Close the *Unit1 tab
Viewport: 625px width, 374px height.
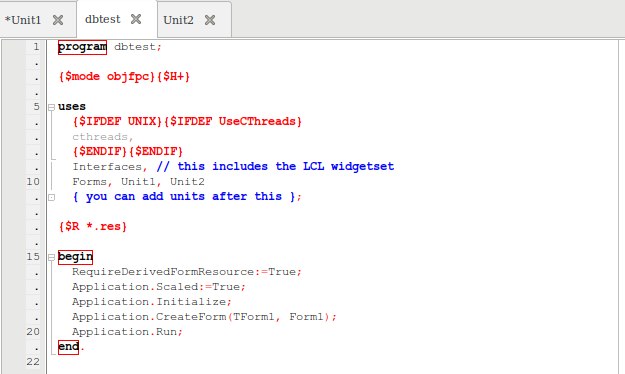pyautogui.click(x=58, y=20)
